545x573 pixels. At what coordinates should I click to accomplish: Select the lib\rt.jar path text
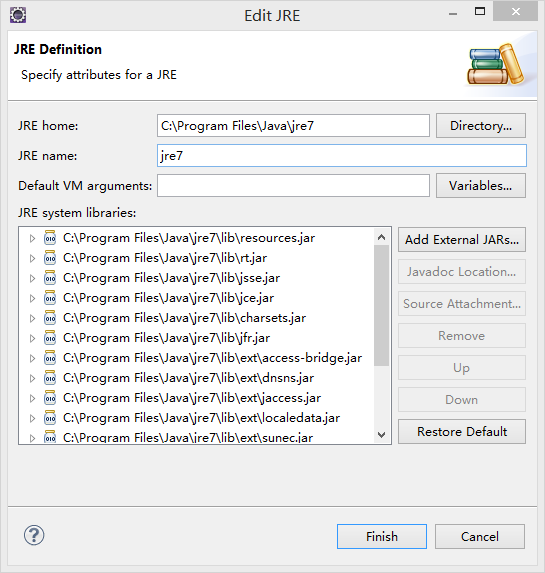pos(165,258)
